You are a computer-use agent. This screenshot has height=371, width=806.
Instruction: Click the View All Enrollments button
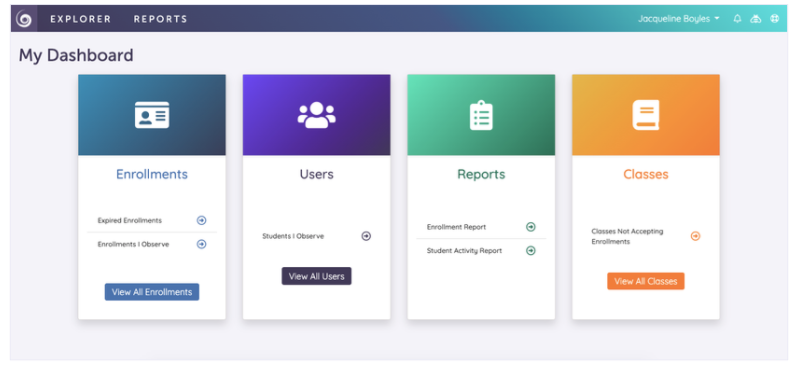[x=152, y=292]
